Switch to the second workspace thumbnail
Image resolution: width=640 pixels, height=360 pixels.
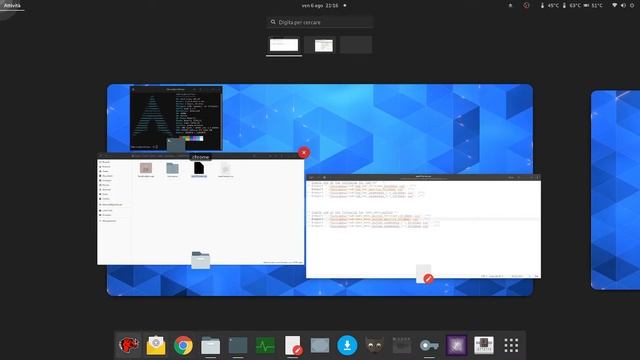(320, 45)
